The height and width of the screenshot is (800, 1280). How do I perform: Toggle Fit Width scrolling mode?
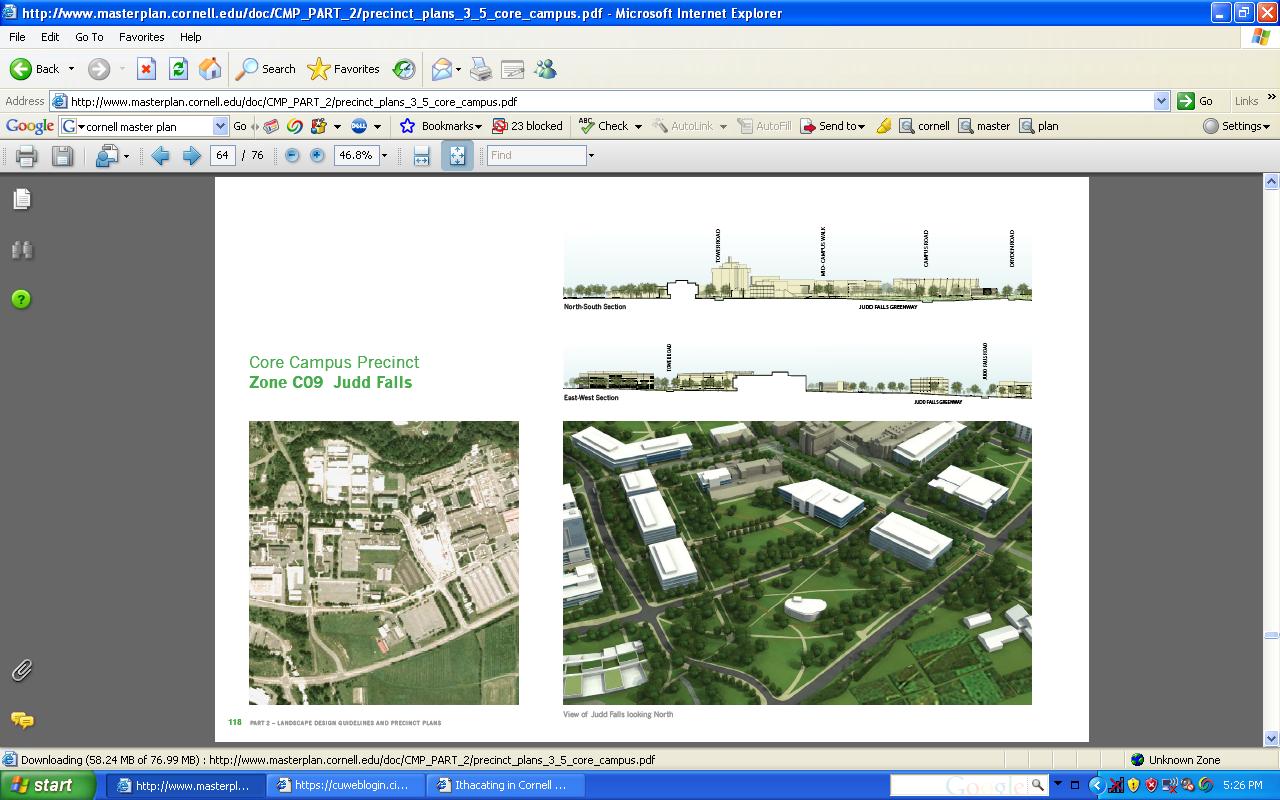tap(421, 156)
